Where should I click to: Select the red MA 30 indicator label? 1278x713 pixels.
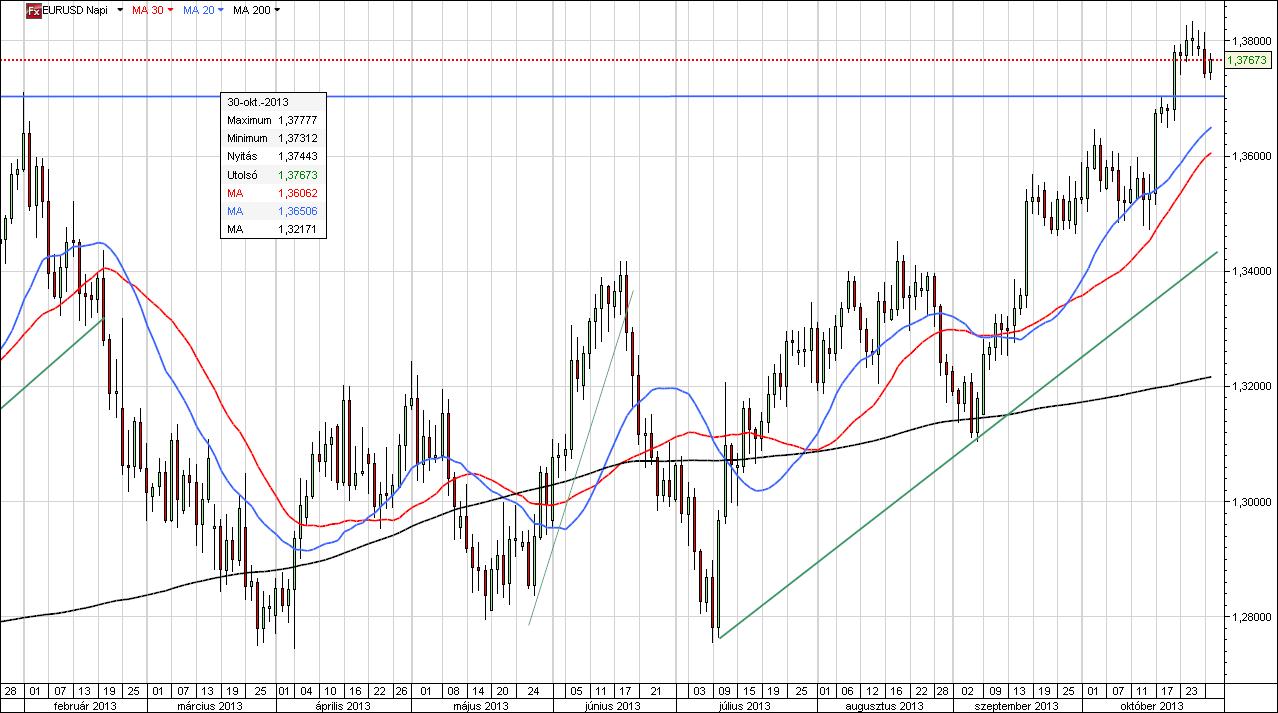click(x=149, y=10)
